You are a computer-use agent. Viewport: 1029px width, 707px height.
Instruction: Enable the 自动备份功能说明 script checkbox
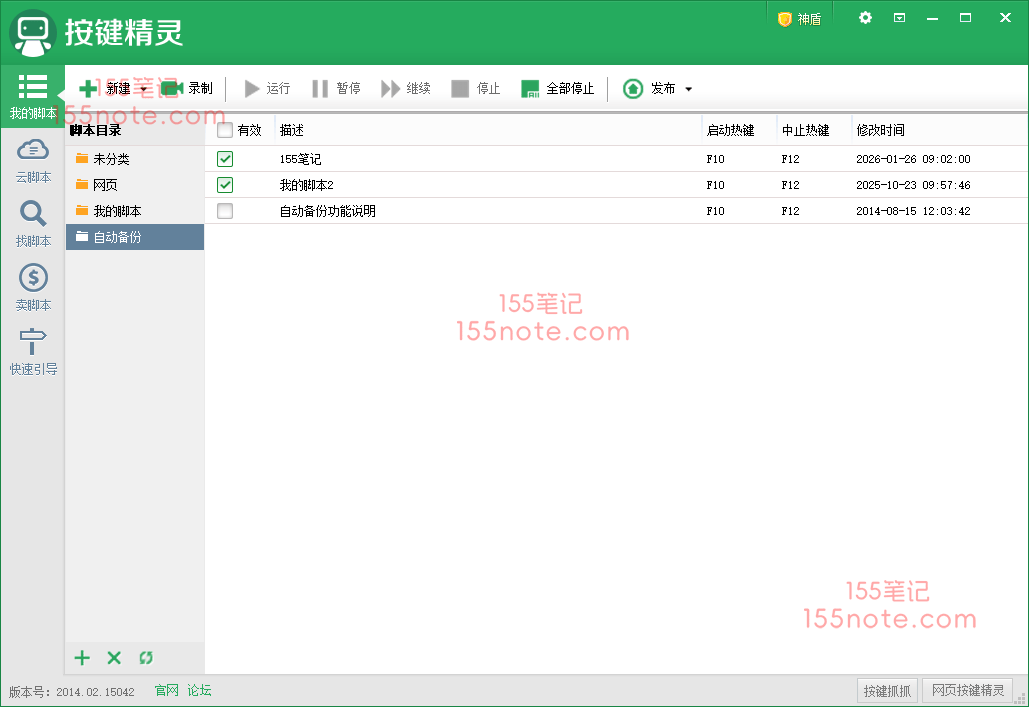[225, 211]
